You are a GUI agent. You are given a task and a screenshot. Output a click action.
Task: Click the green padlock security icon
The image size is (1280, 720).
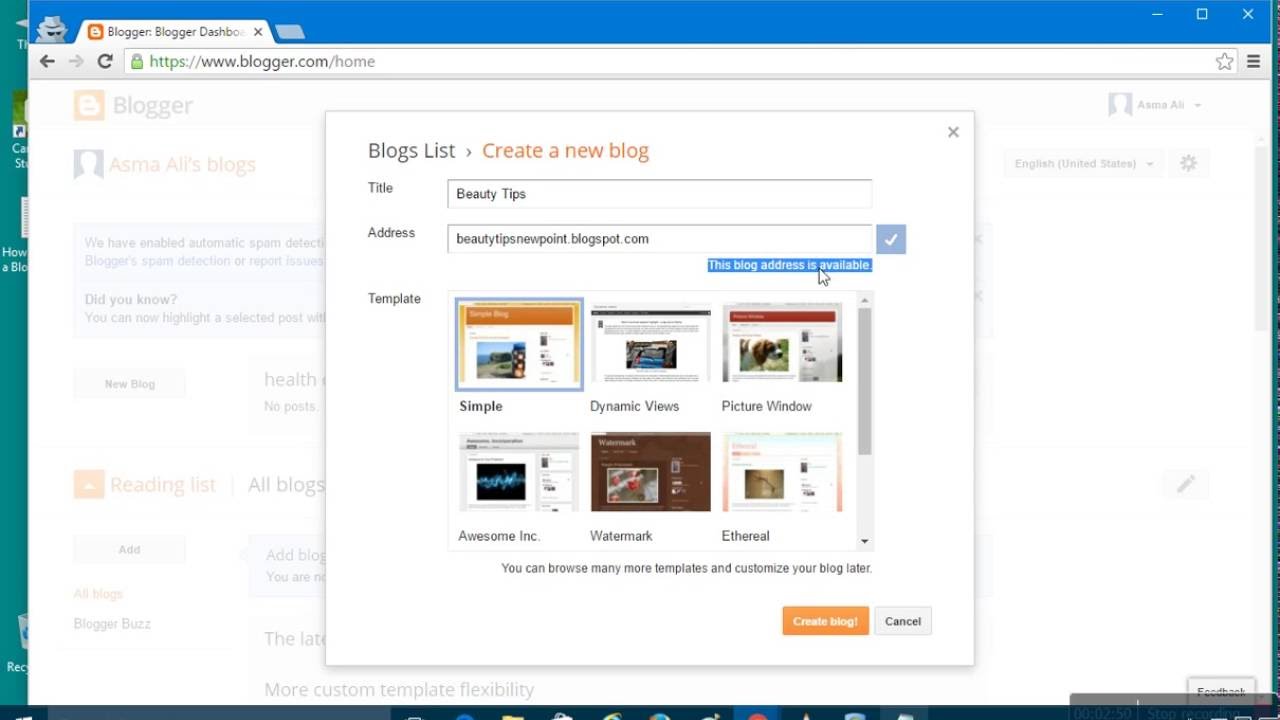pyautogui.click(x=138, y=61)
